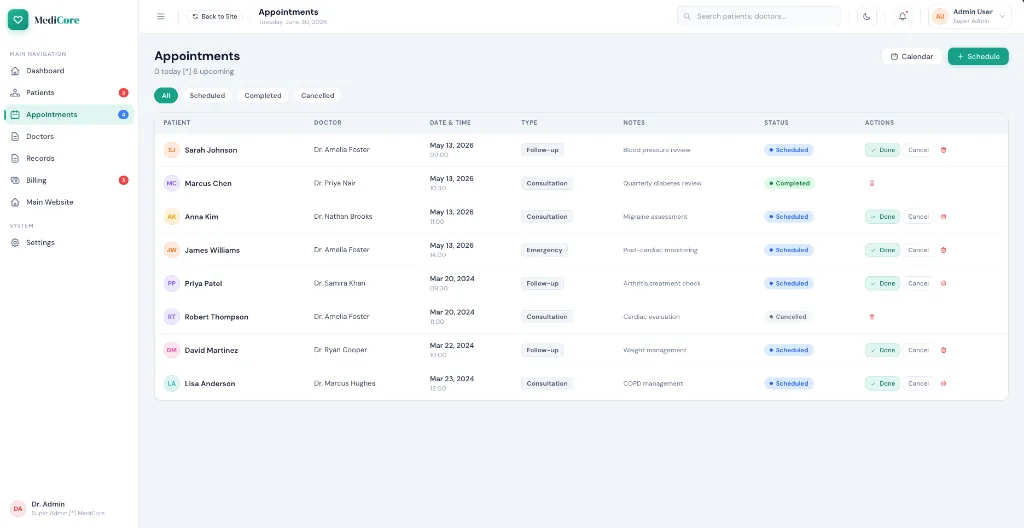Filter by Completed appointments
The height and width of the screenshot is (528, 1024).
263,95
